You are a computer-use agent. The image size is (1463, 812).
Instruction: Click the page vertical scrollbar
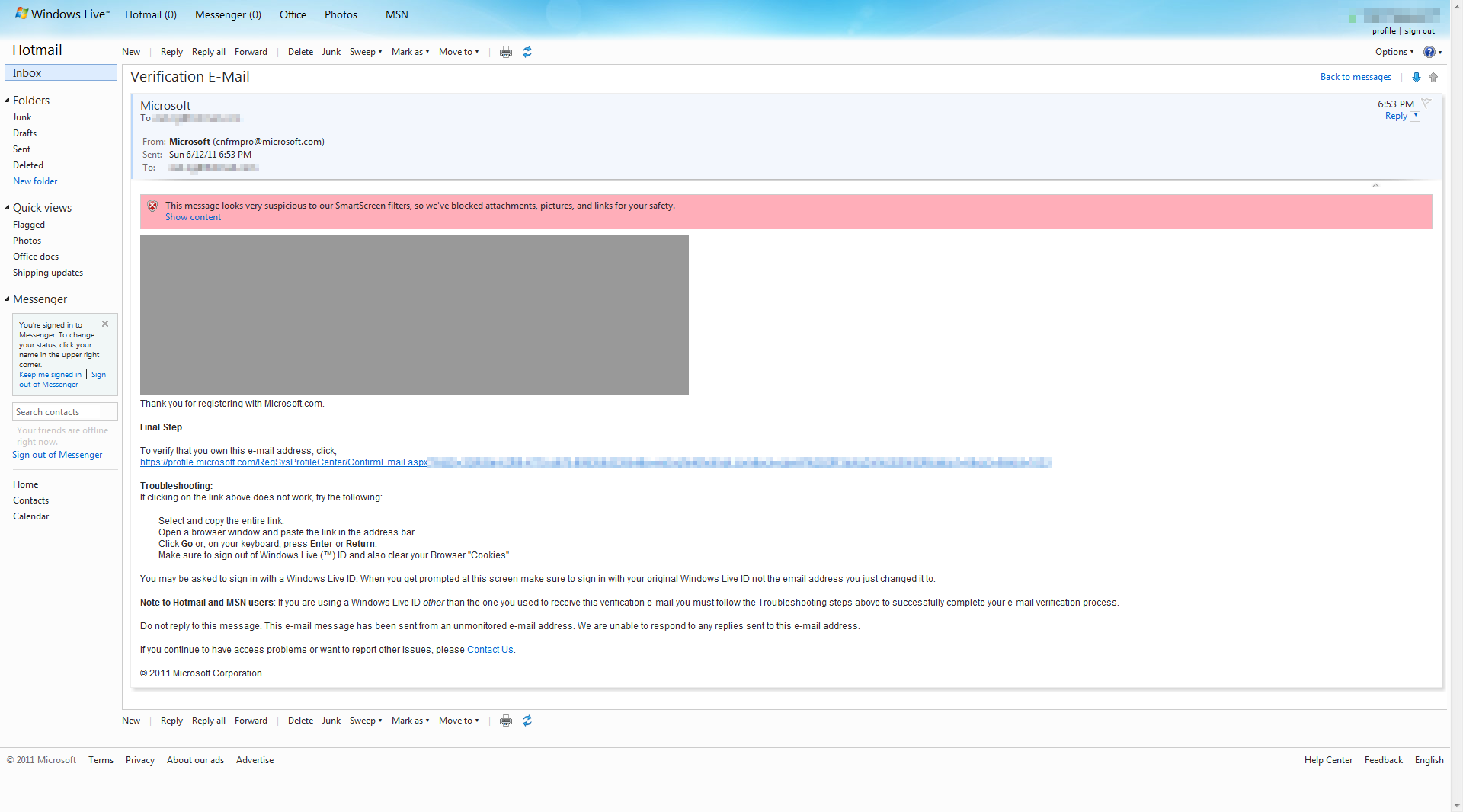click(1457, 406)
